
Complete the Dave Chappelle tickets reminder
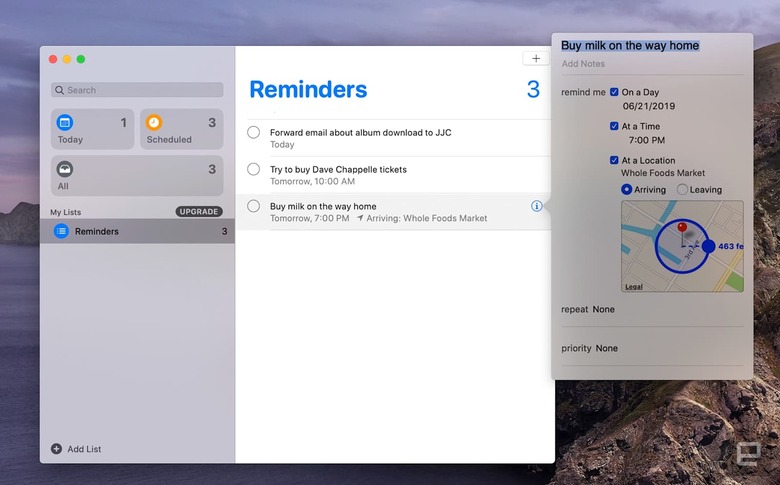pyautogui.click(x=253, y=169)
